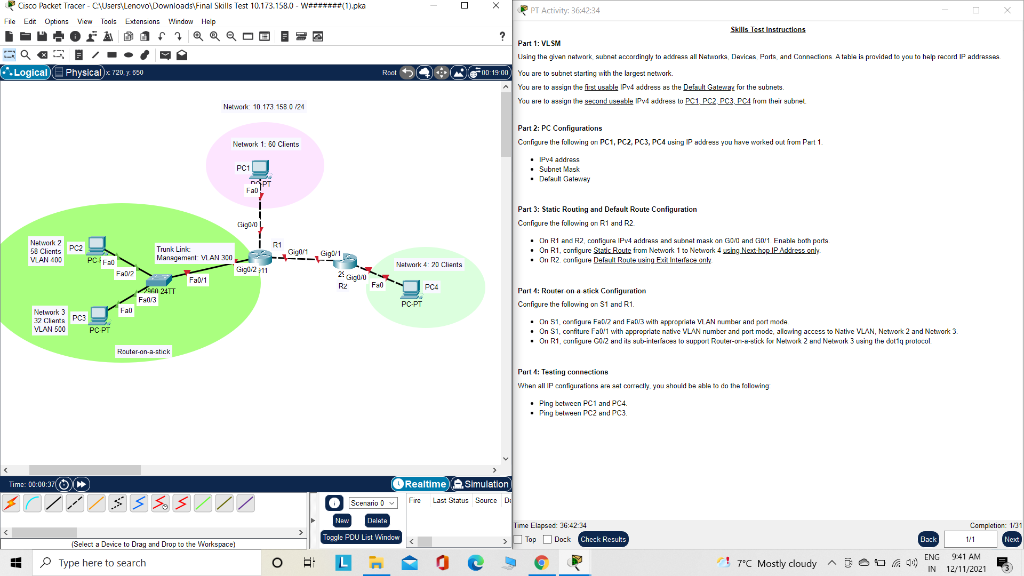Undo the last action

pyautogui.click(x=161, y=37)
